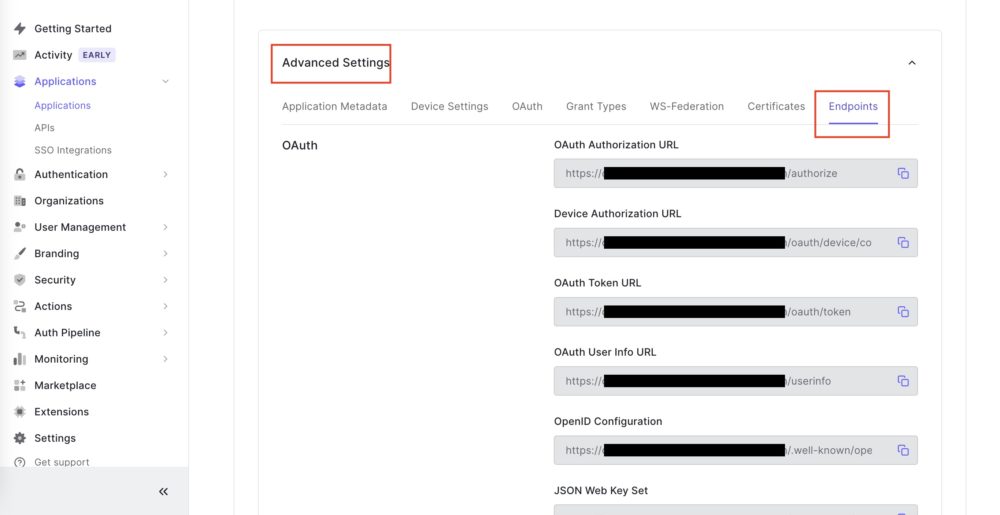Viewport: 1000px width, 515px height.
Task: Copy the Device Authorization URL
Action: click(903, 242)
